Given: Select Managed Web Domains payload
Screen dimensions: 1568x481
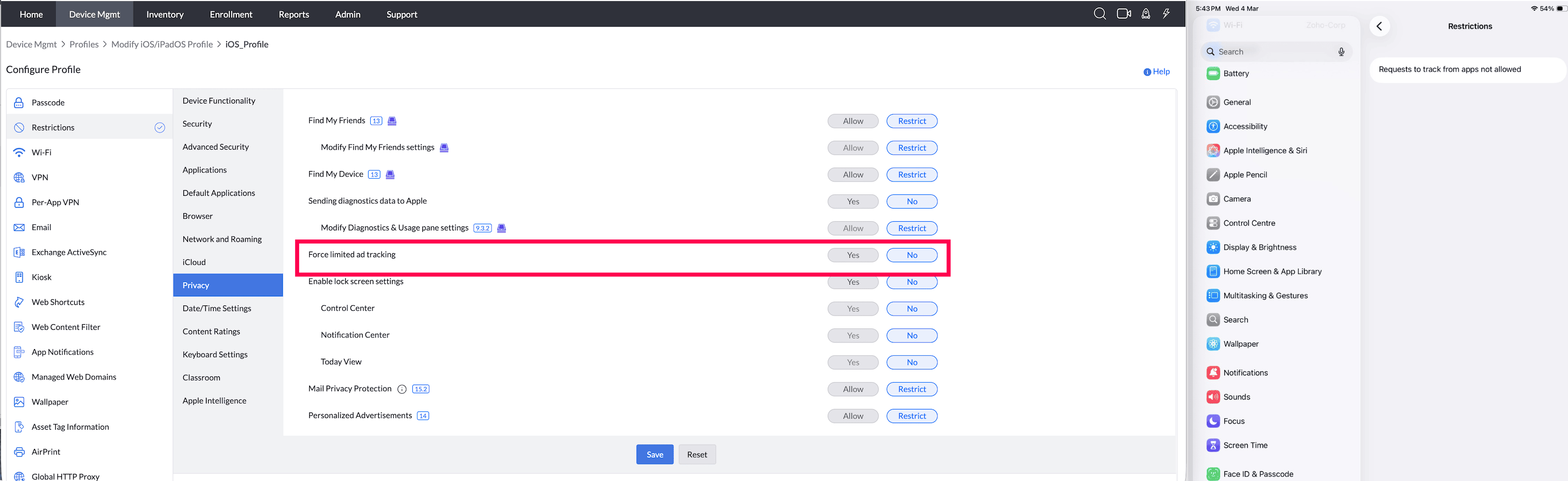Looking at the screenshot, I should tap(90, 376).
